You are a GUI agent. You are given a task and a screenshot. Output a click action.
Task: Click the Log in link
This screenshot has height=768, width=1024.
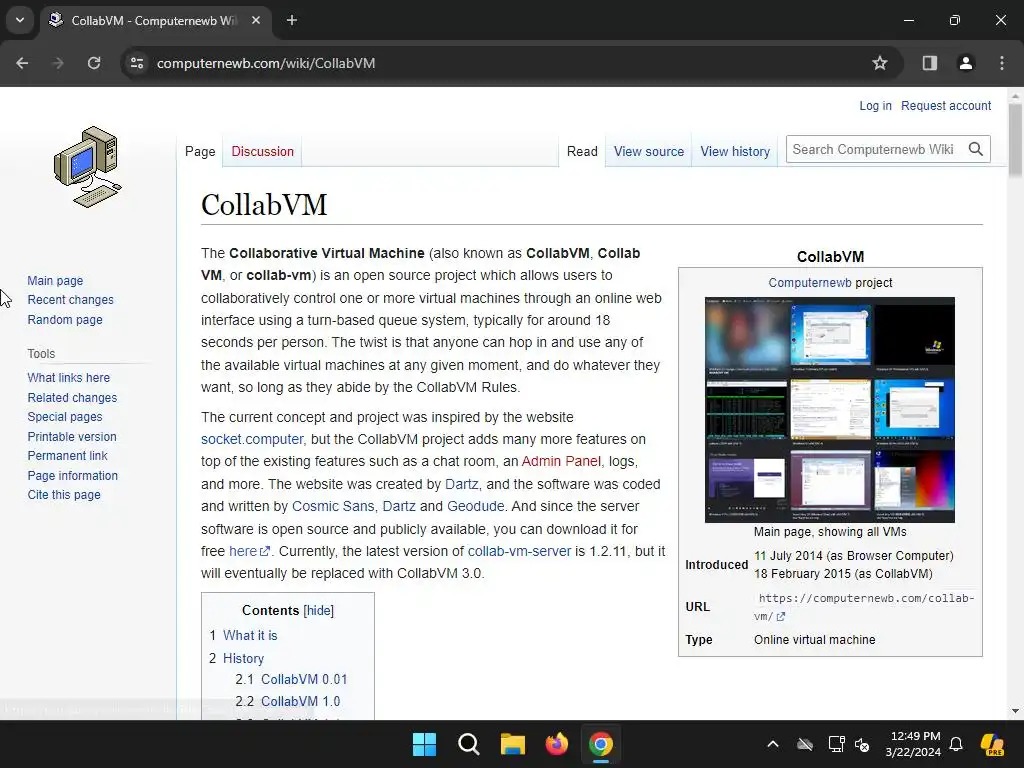875,106
